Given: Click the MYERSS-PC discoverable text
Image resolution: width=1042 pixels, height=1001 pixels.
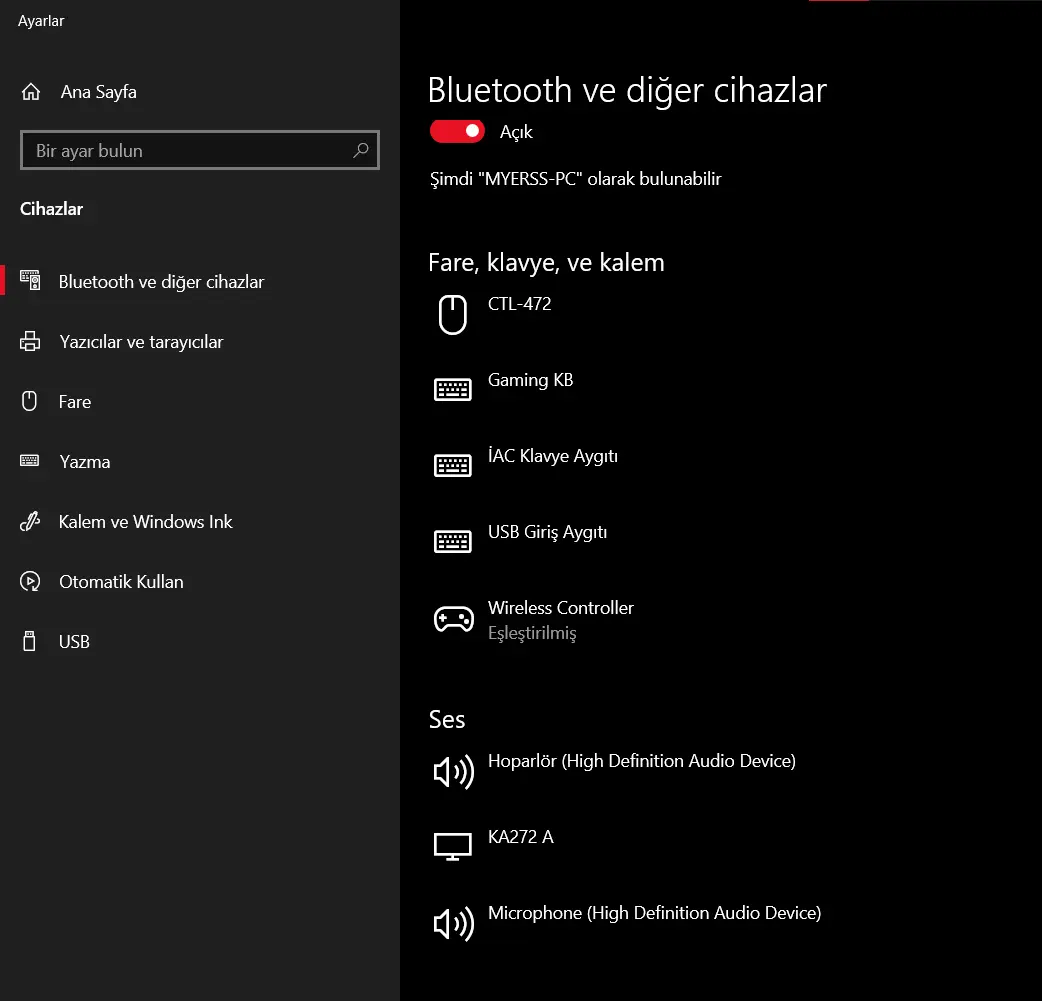Looking at the screenshot, I should click(x=575, y=179).
